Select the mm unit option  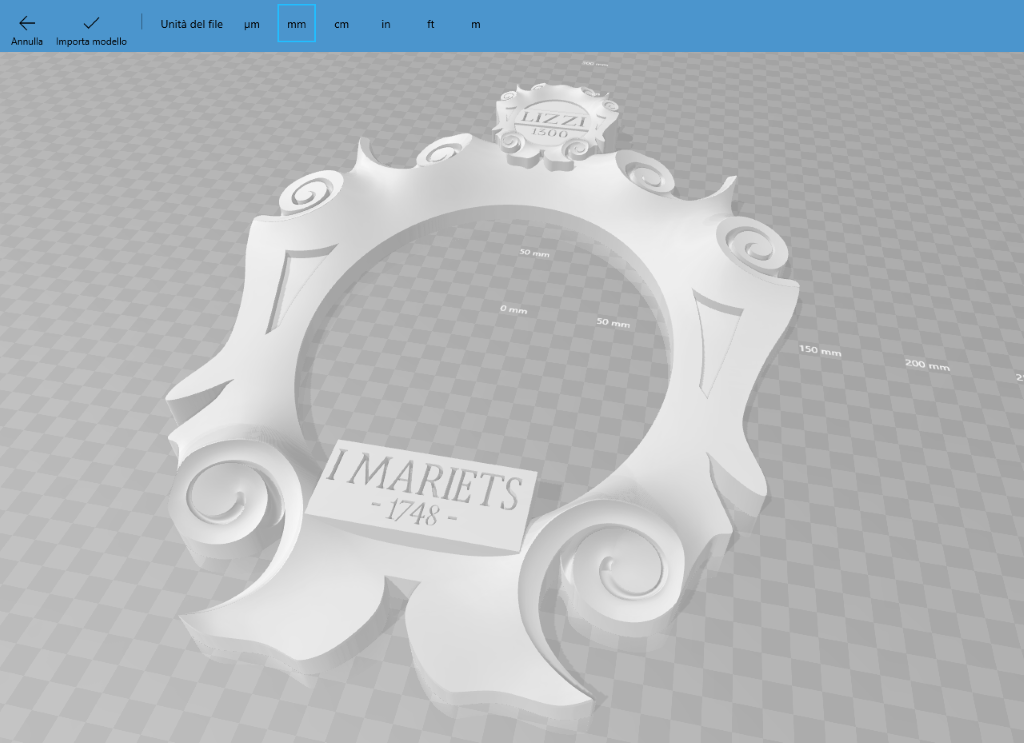[x=297, y=24]
